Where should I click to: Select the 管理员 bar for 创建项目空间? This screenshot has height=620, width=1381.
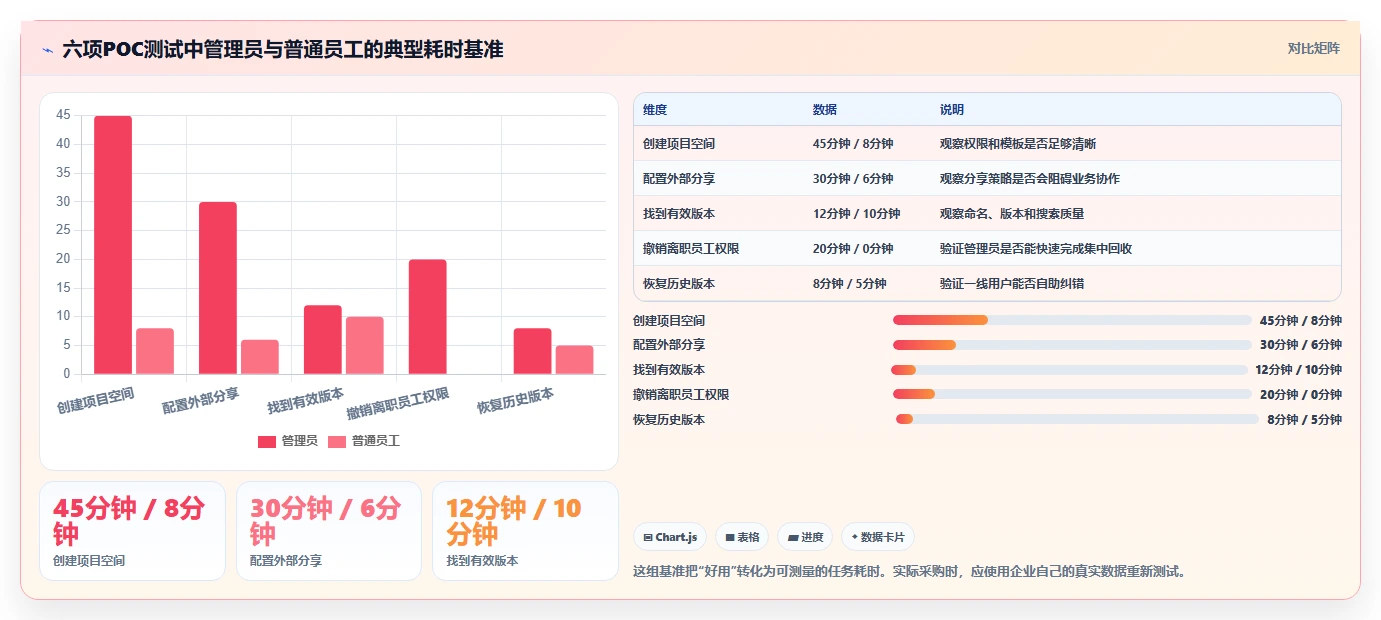coord(113,245)
